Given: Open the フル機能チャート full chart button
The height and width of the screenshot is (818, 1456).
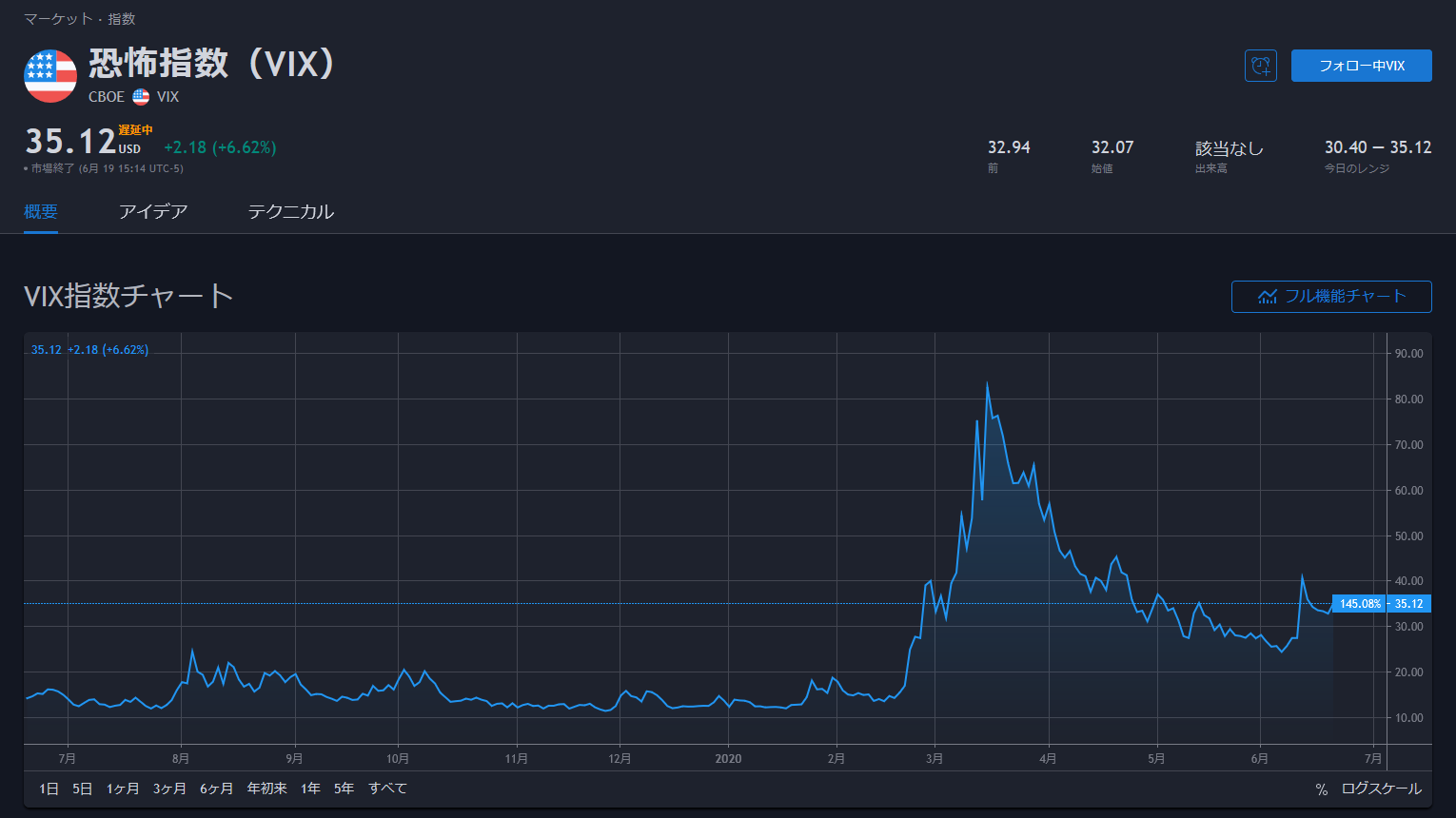Looking at the screenshot, I should (x=1330, y=297).
